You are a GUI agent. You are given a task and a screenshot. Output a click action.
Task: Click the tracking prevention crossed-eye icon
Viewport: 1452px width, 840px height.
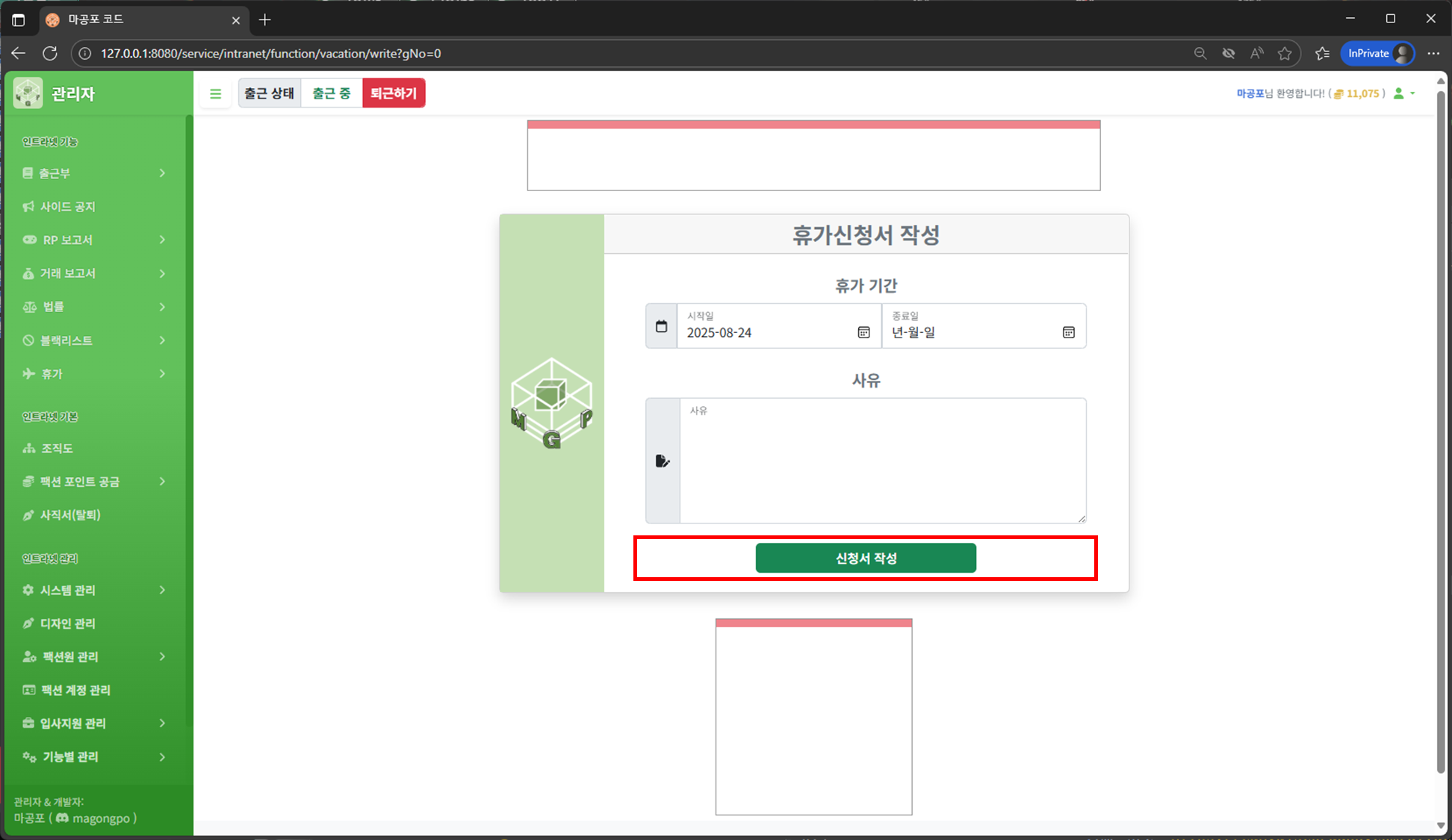pyautogui.click(x=1228, y=54)
